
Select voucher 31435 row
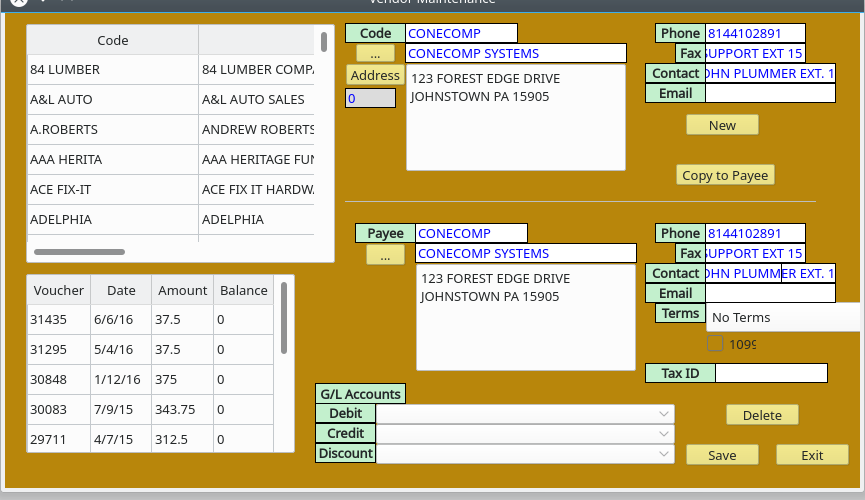(150, 320)
